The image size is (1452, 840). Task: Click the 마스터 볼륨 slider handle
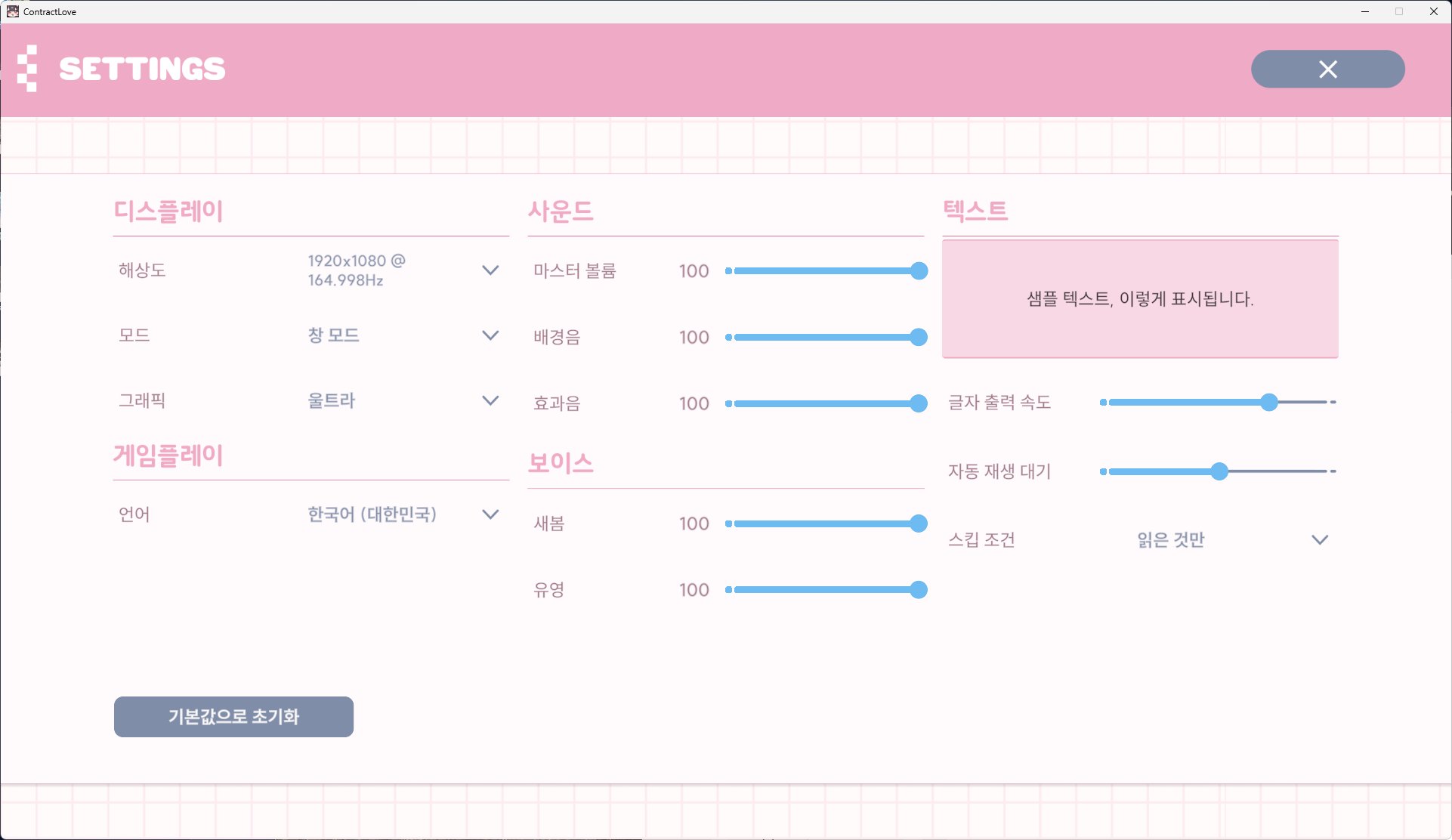click(919, 270)
